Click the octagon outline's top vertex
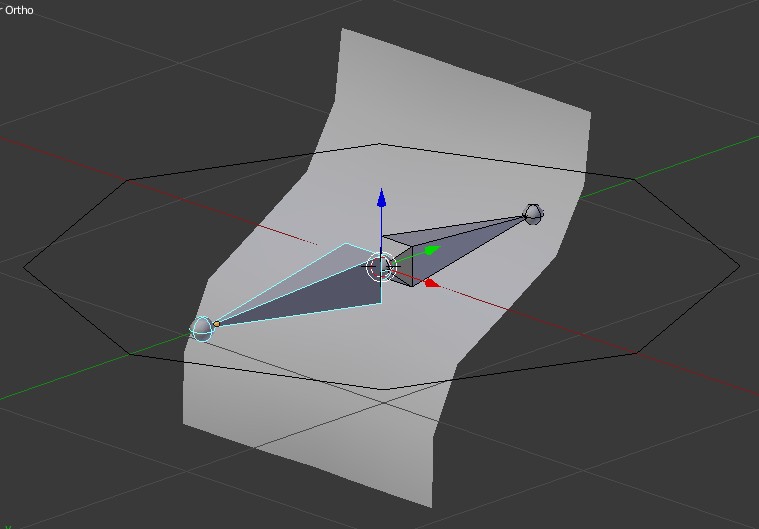Viewport: 759px width, 529px height. [380, 144]
